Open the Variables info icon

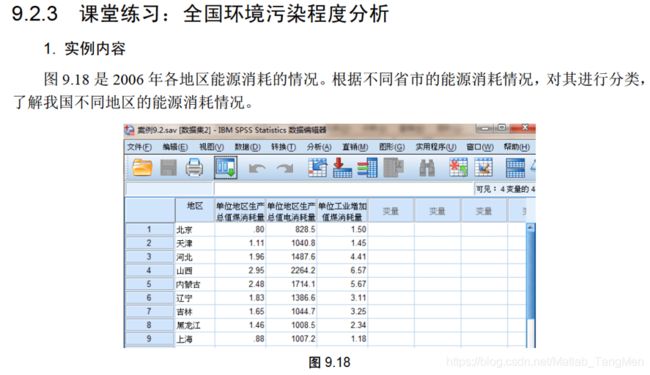(367, 167)
